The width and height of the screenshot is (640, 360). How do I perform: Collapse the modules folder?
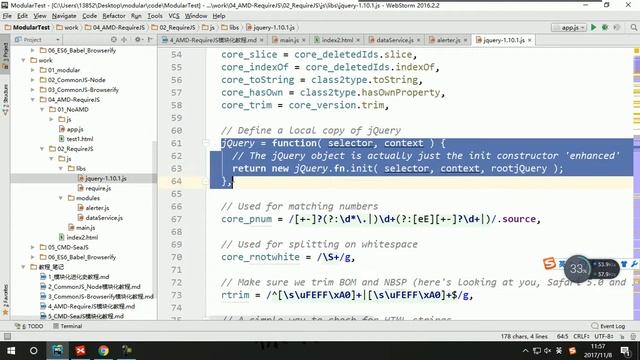(61, 198)
